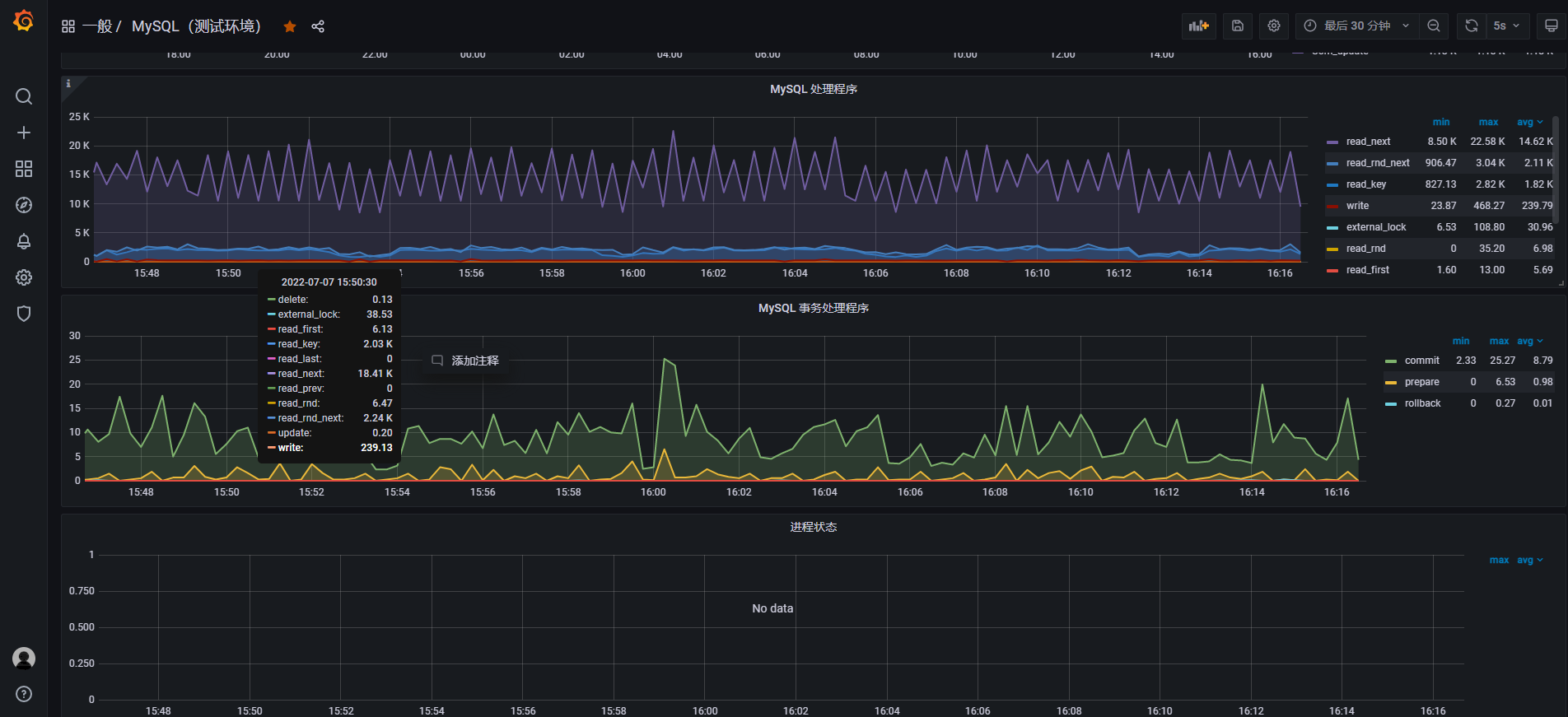Image resolution: width=1568 pixels, height=717 pixels.
Task: Sort 进程状态 legend by max column
Action: (x=1499, y=560)
